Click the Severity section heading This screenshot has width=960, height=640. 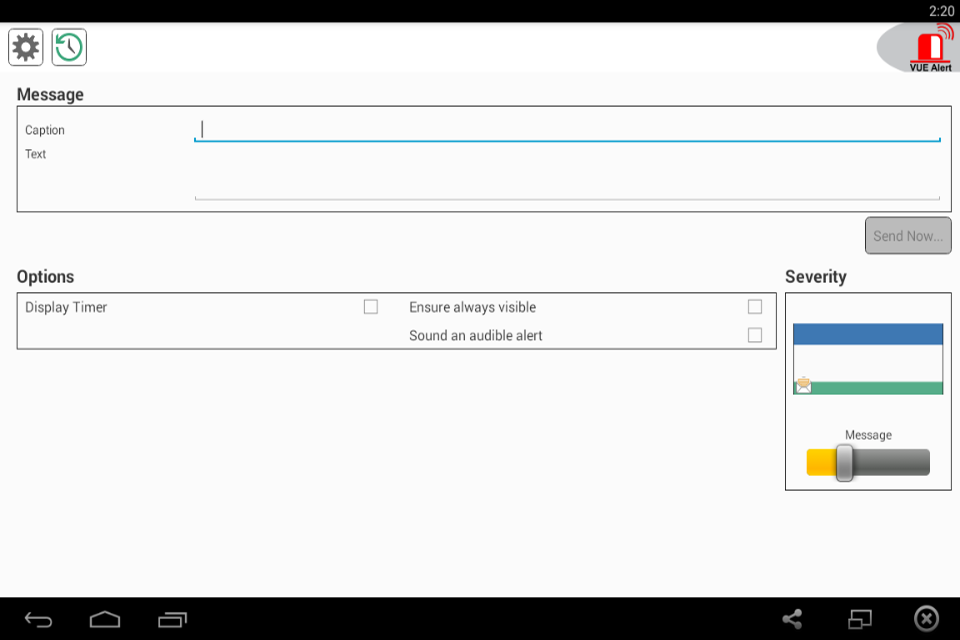tap(816, 277)
